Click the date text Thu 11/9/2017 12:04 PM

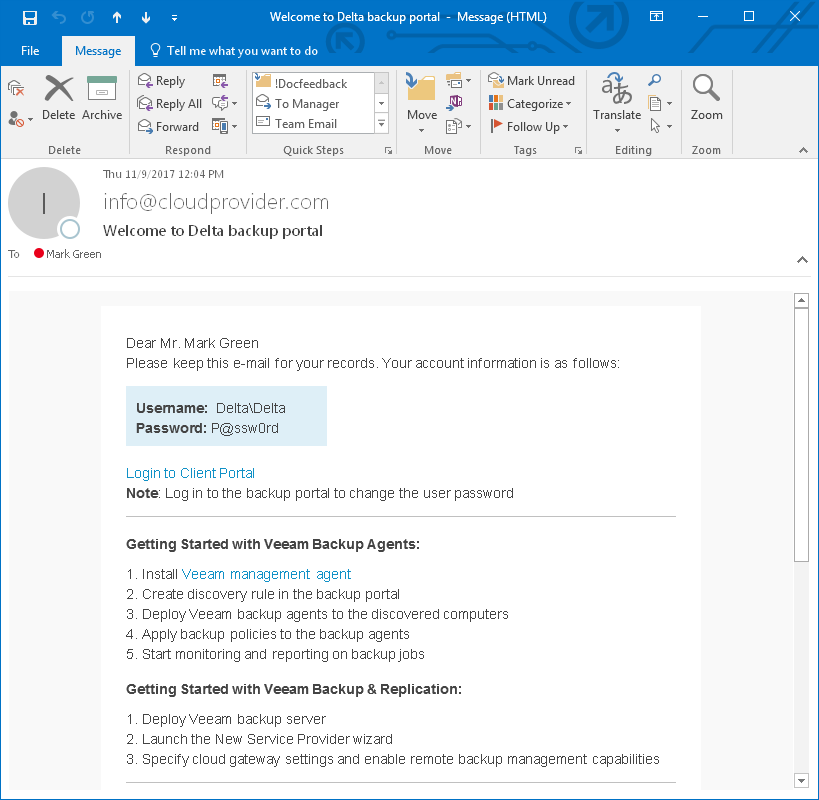pos(163,174)
